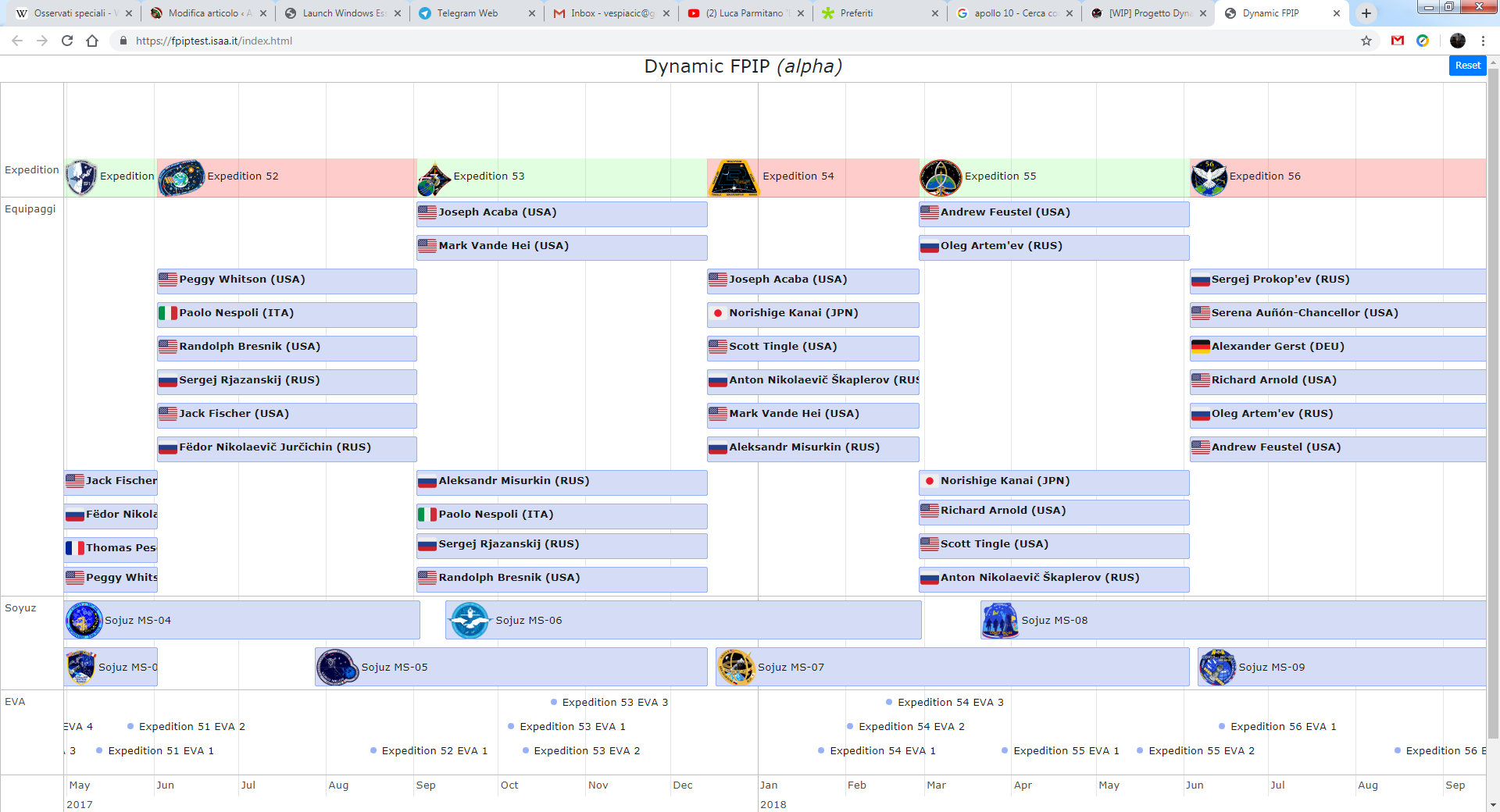Click the page vertical scrollbar
Viewport: 1500px width, 812px height.
pyautogui.click(x=1493, y=390)
